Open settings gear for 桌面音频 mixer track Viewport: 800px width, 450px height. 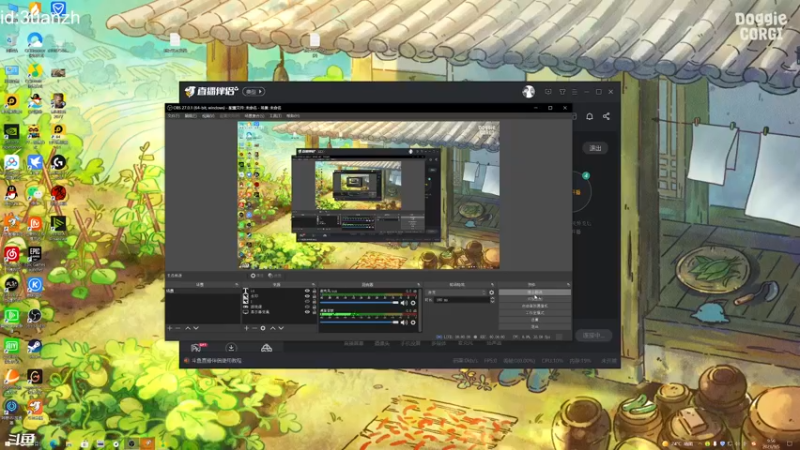pyautogui.click(x=413, y=322)
